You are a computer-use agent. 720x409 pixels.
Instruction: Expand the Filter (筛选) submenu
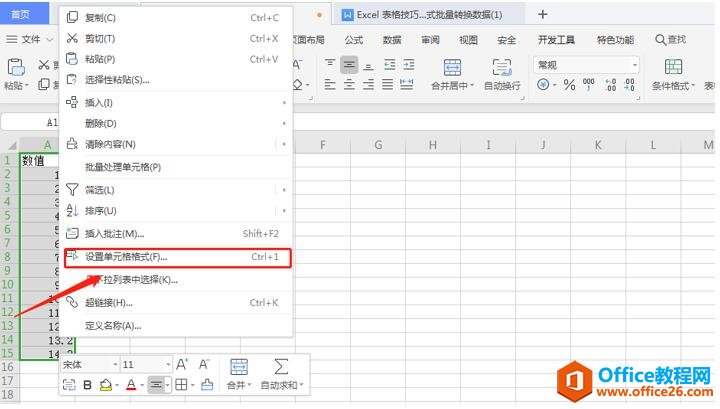click(x=176, y=190)
